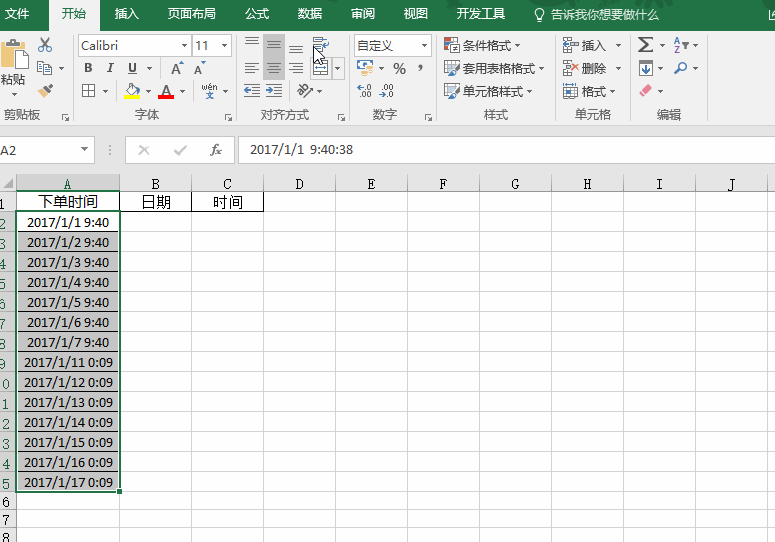Switch to the 插入 ribbon tab
The height and width of the screenshot is (542, 775).
click(x=126, y=14)
